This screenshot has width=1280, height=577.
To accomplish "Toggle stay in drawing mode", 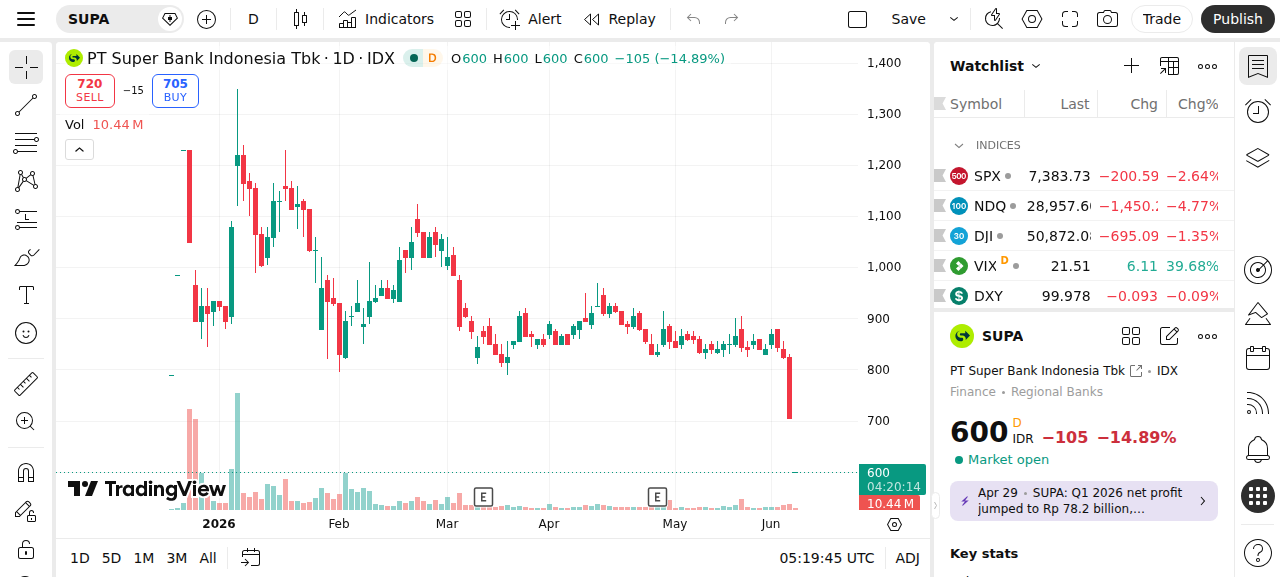I will (x=26, y=511).
